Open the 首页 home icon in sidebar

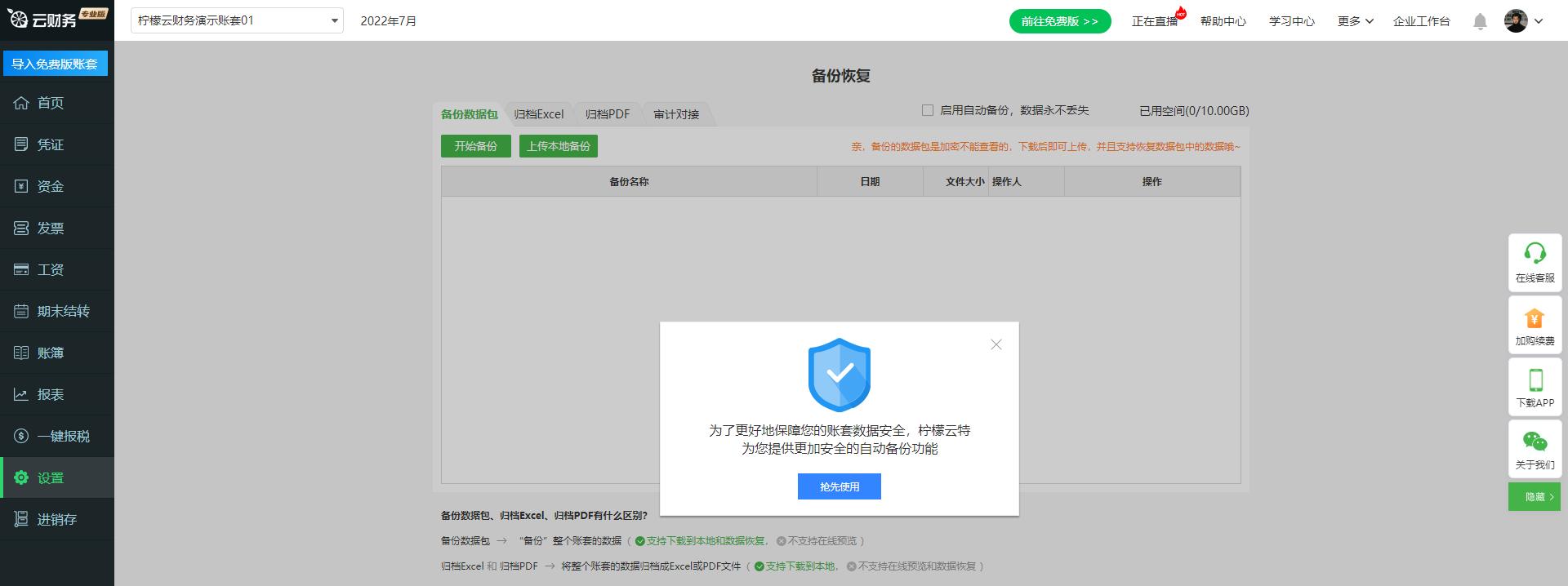tap(21, 103)
